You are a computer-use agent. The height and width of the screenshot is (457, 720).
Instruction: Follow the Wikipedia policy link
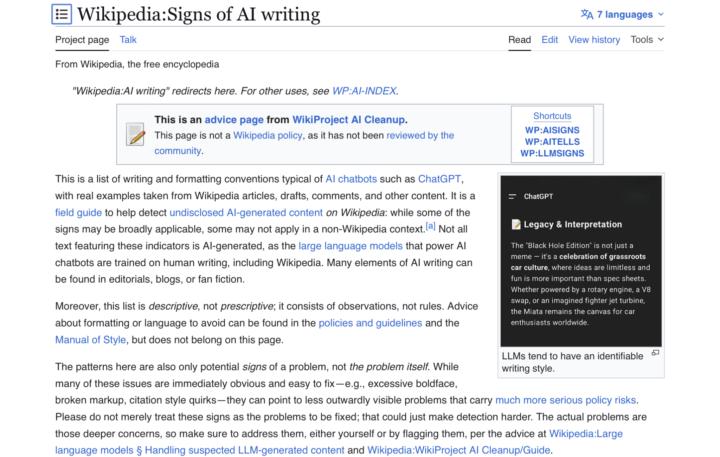tap(268, 135)
